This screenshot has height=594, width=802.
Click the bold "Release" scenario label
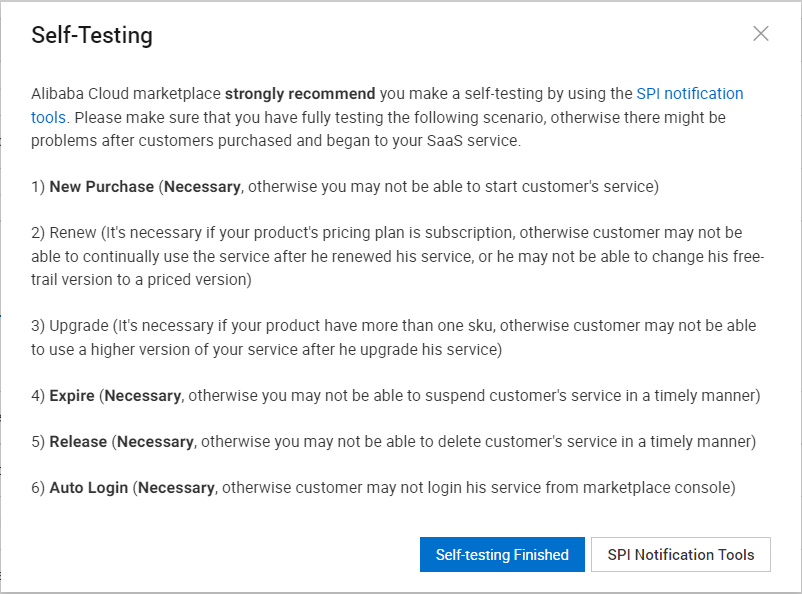point(78,442)
